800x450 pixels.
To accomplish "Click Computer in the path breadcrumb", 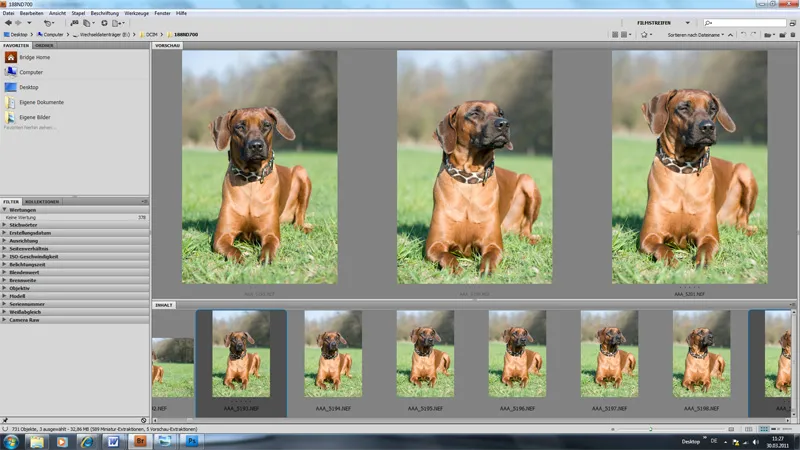I will (x=51, y=35).
